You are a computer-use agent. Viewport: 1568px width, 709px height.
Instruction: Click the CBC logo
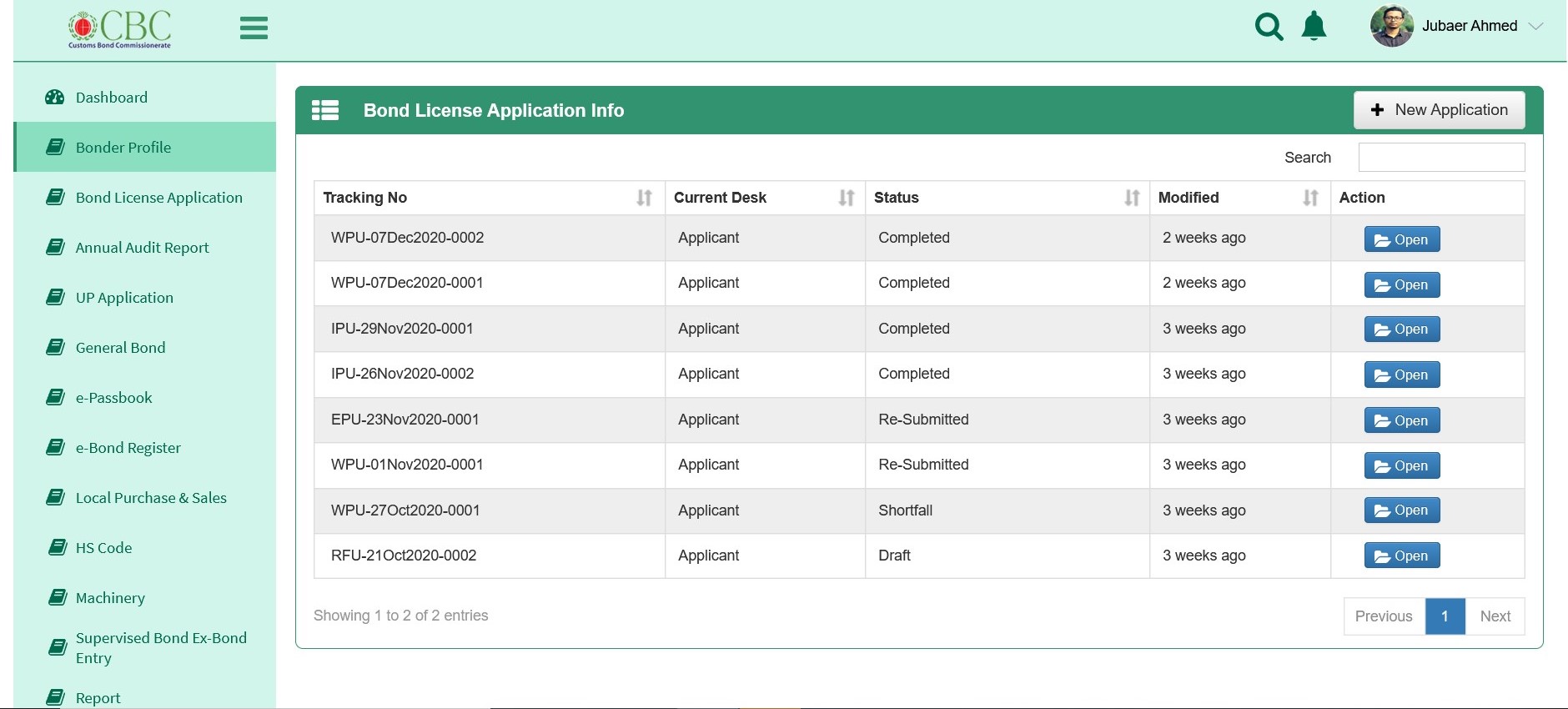(x=120, y=29)
